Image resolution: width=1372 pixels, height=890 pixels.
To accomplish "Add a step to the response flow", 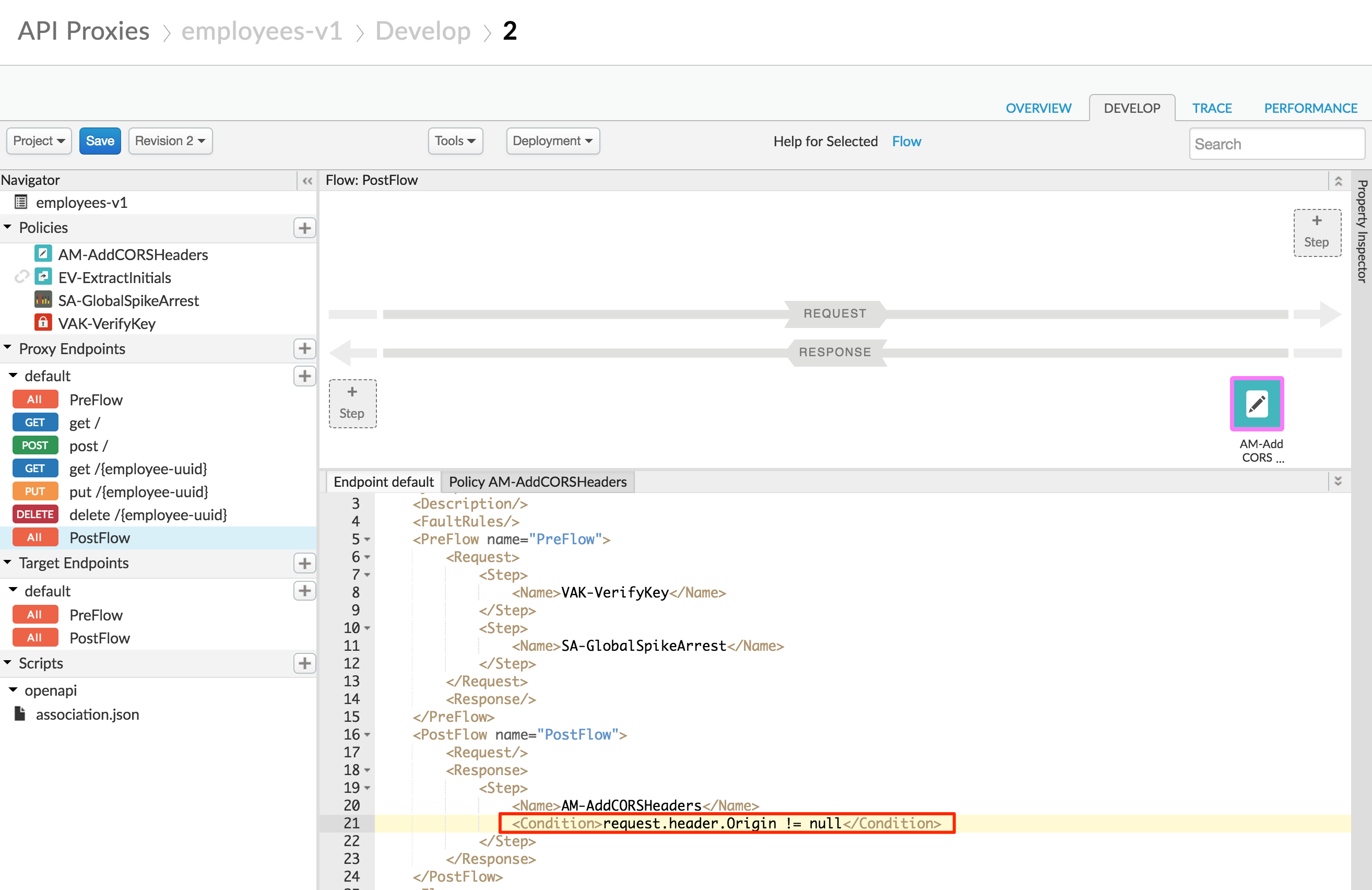I will tap(352, 404).
